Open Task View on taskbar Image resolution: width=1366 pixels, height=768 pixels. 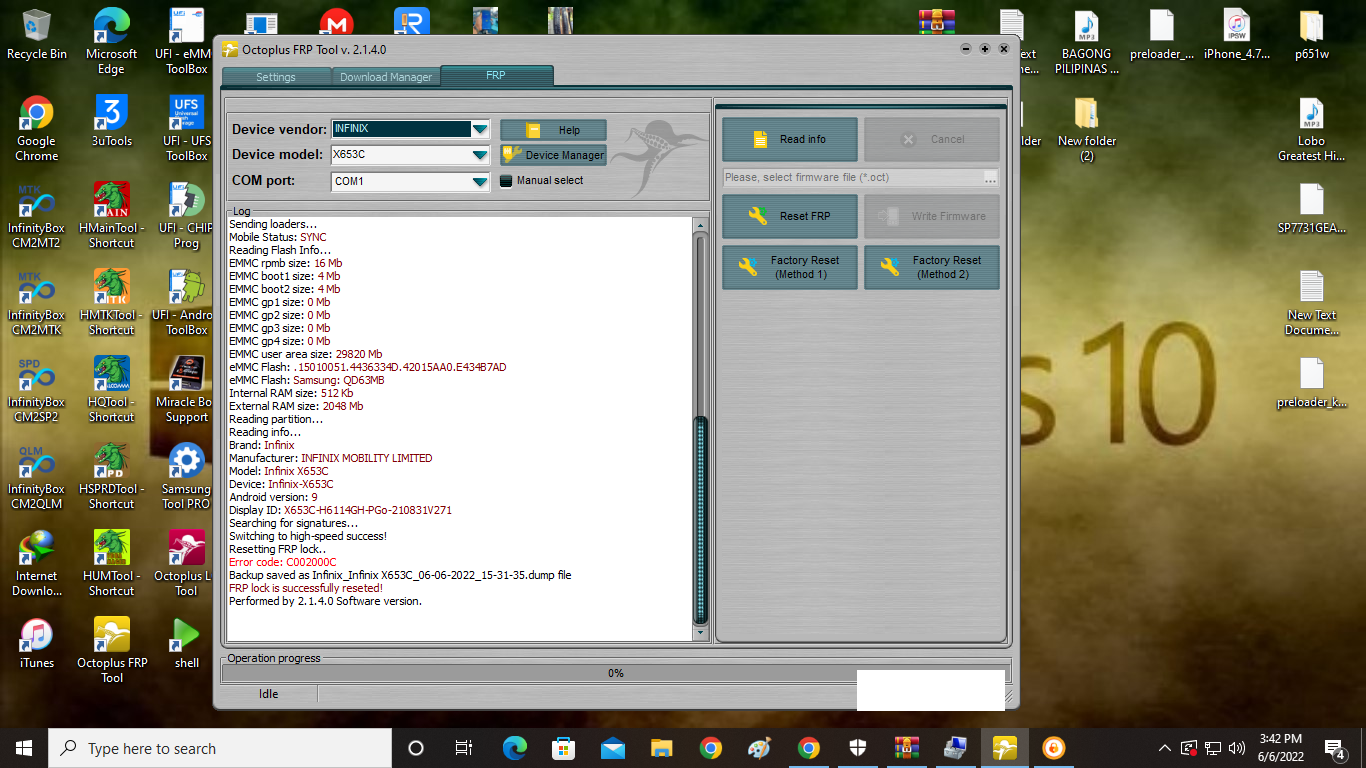(464, 748)
